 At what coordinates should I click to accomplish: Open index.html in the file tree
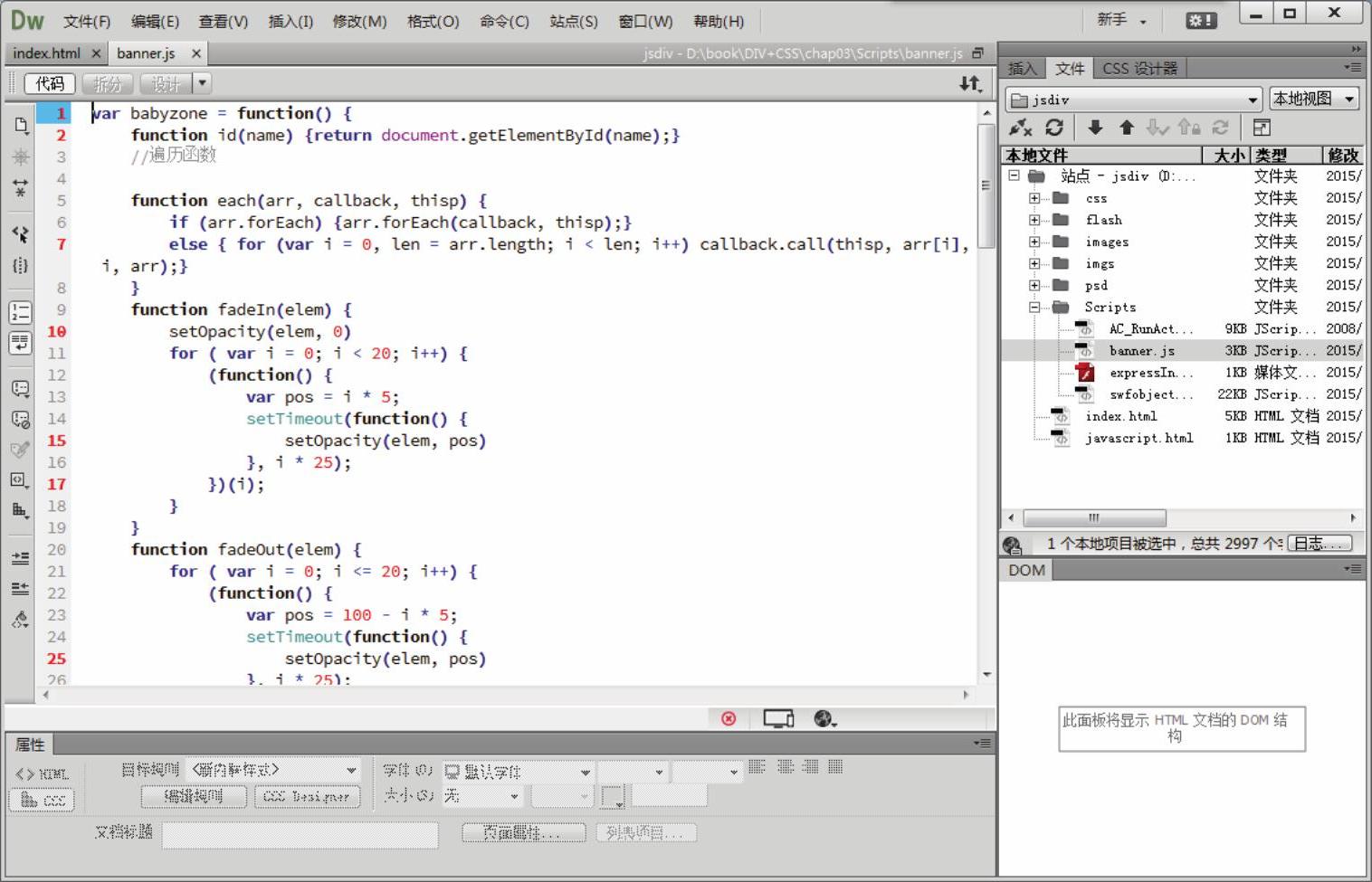tap(1120, 416)
